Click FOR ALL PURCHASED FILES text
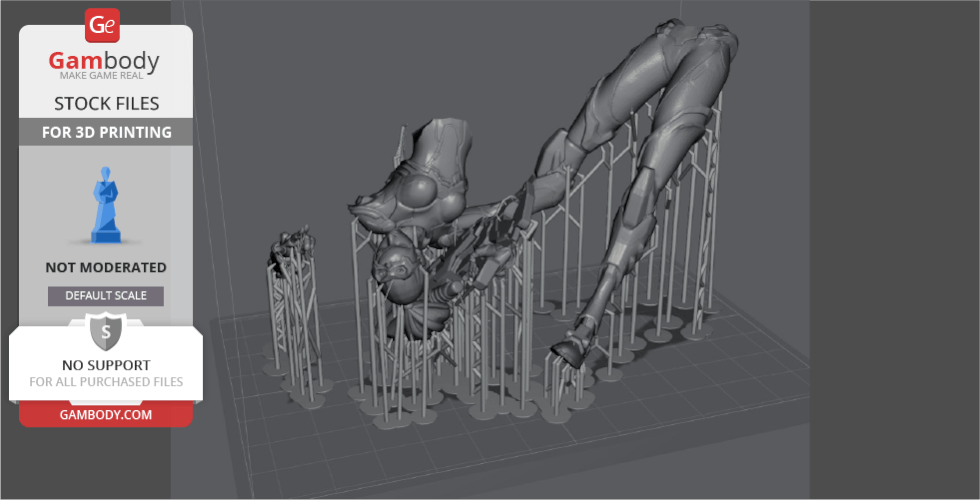Screen dimensions: 980x500 105,382
